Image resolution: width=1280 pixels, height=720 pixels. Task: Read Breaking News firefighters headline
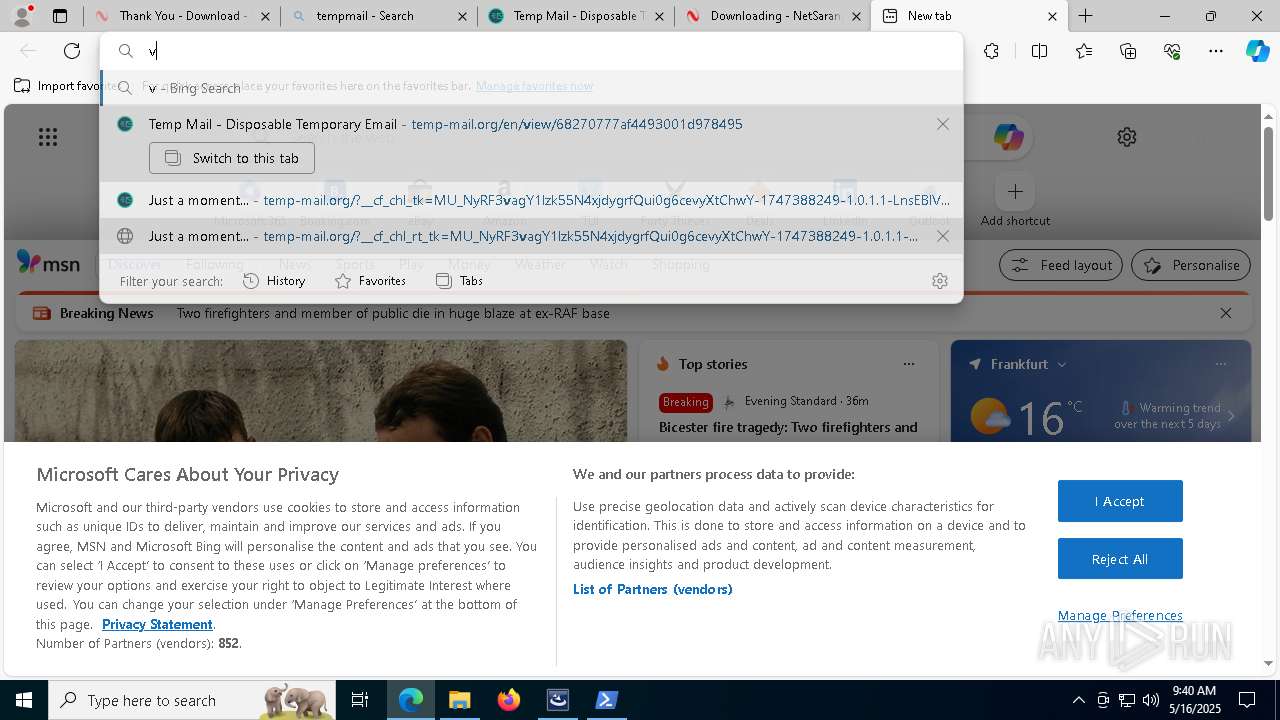[393, 313]
